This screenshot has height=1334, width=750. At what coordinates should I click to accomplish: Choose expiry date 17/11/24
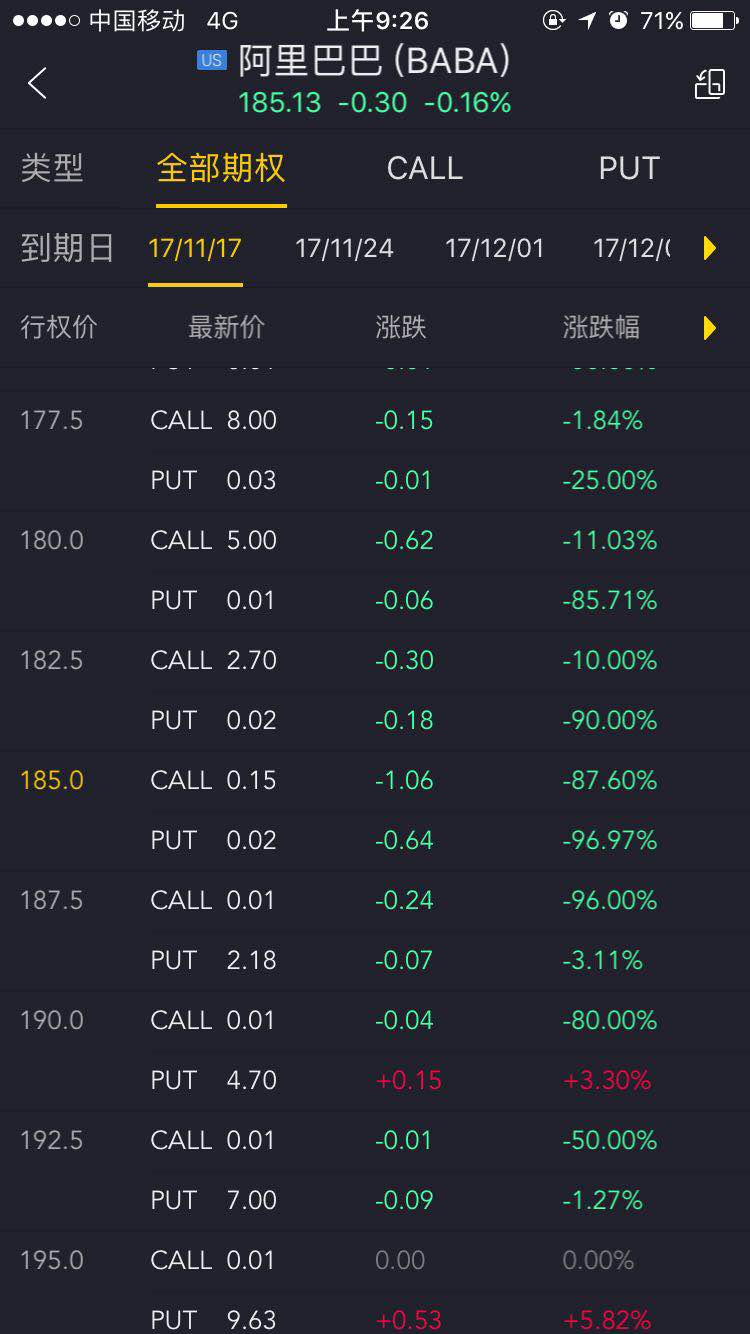click(344, 248)
